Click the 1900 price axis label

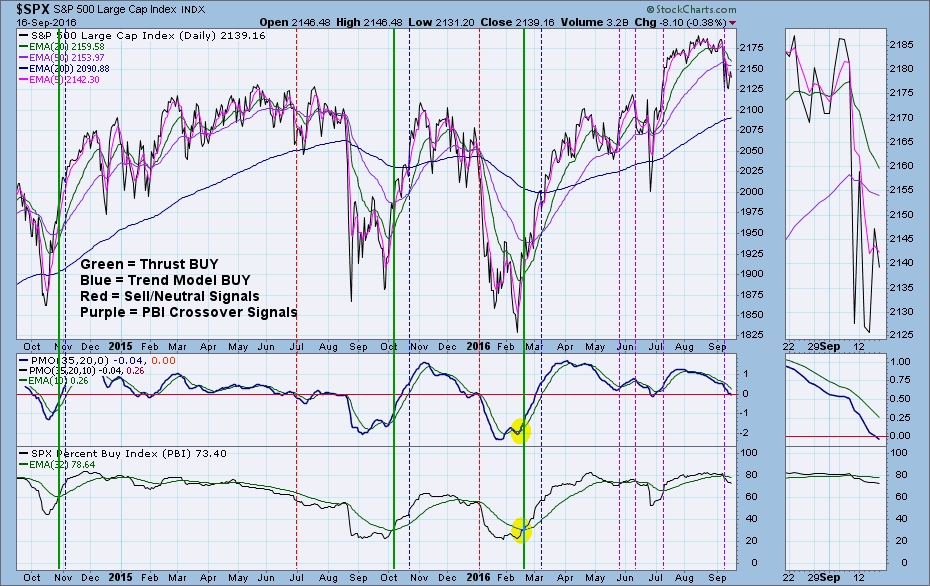751,274
